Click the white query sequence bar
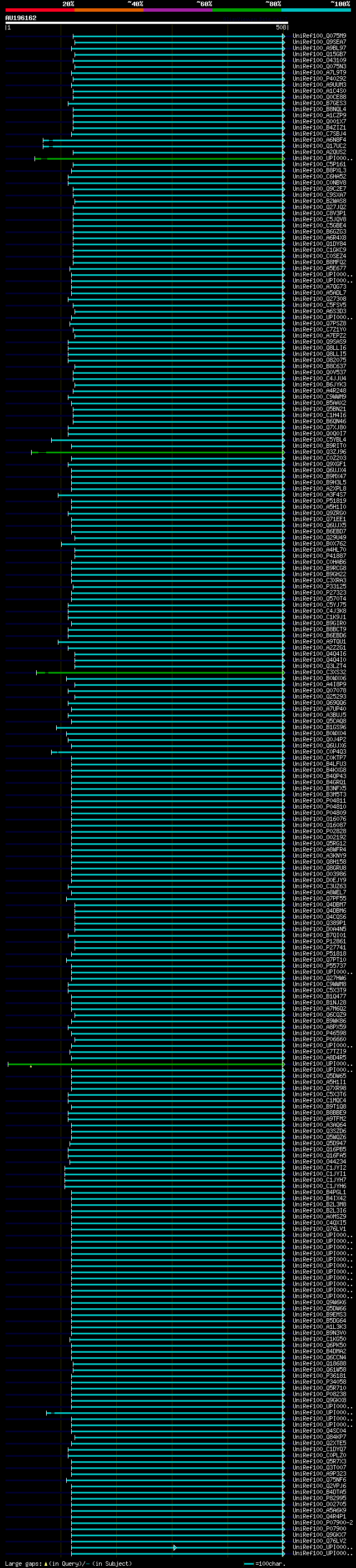Image resolution: width=356 pixels, height=1568 pixels. click(147, 22)
